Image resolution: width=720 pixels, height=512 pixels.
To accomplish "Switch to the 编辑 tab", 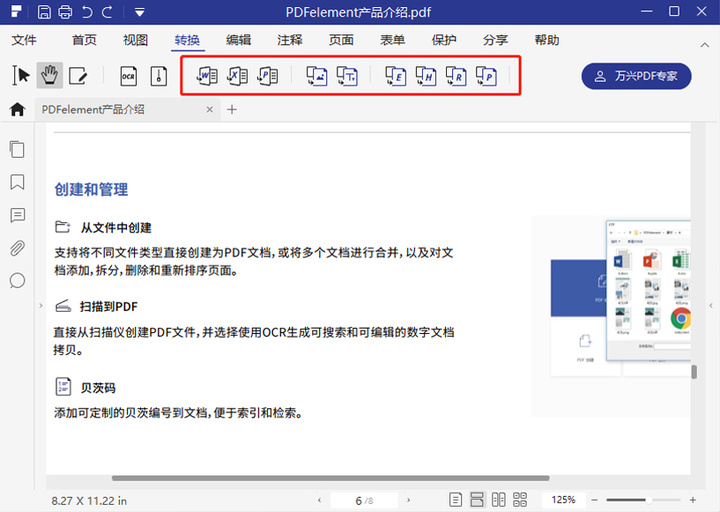I will (238, 40).
